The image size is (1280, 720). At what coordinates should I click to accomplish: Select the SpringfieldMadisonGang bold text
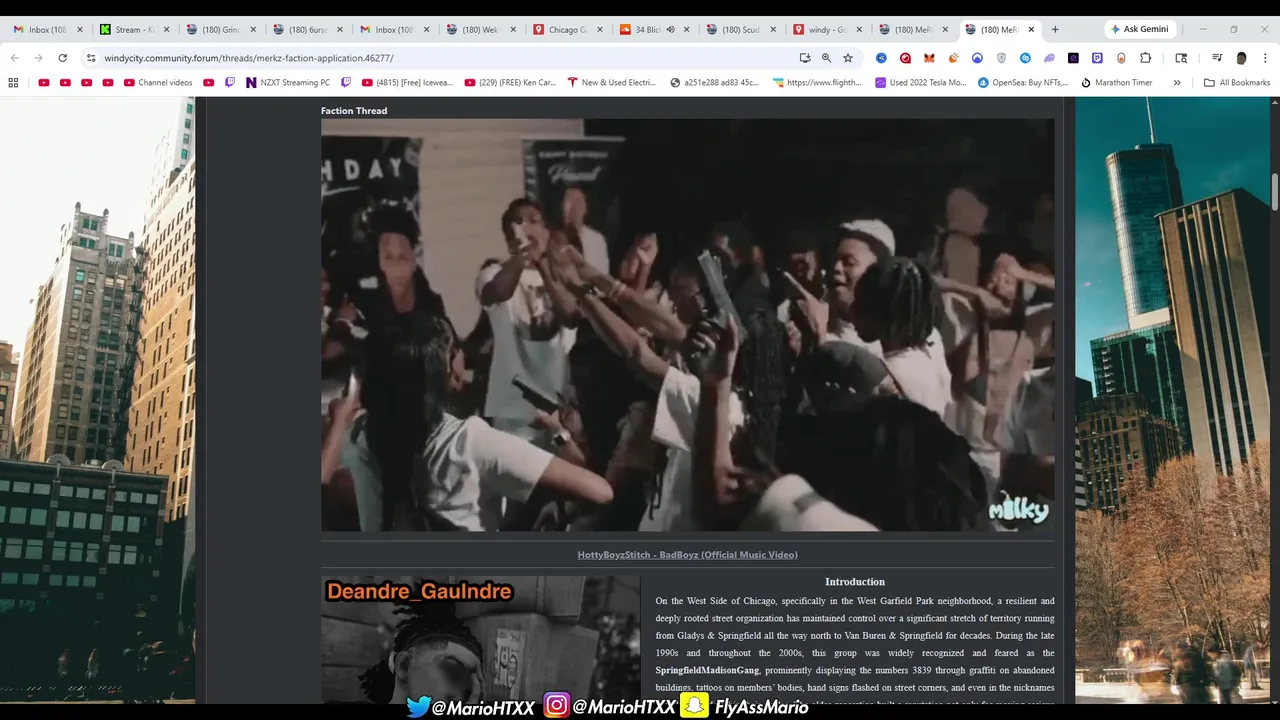707,670
